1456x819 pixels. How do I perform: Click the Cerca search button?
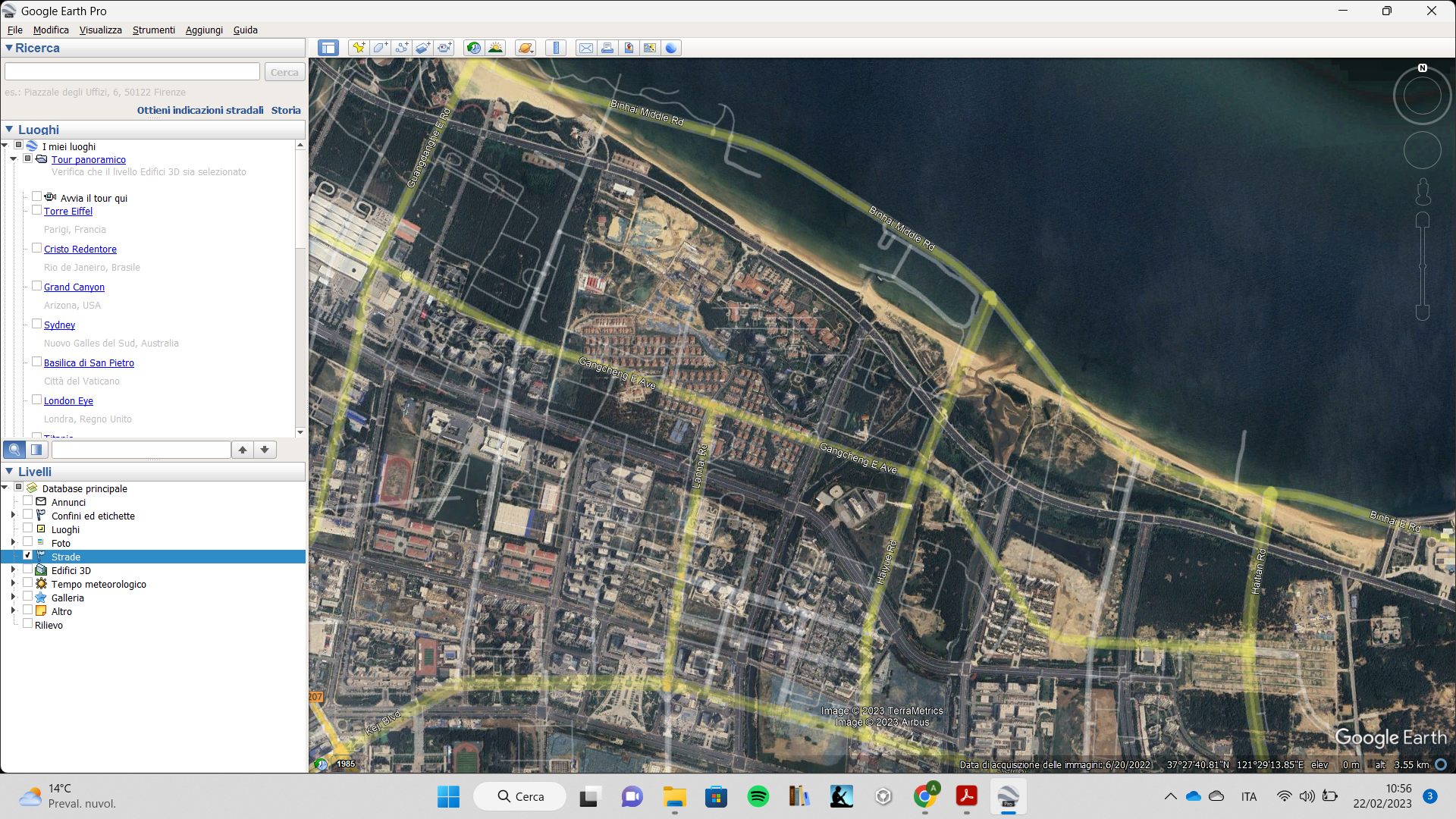(284, 72)
